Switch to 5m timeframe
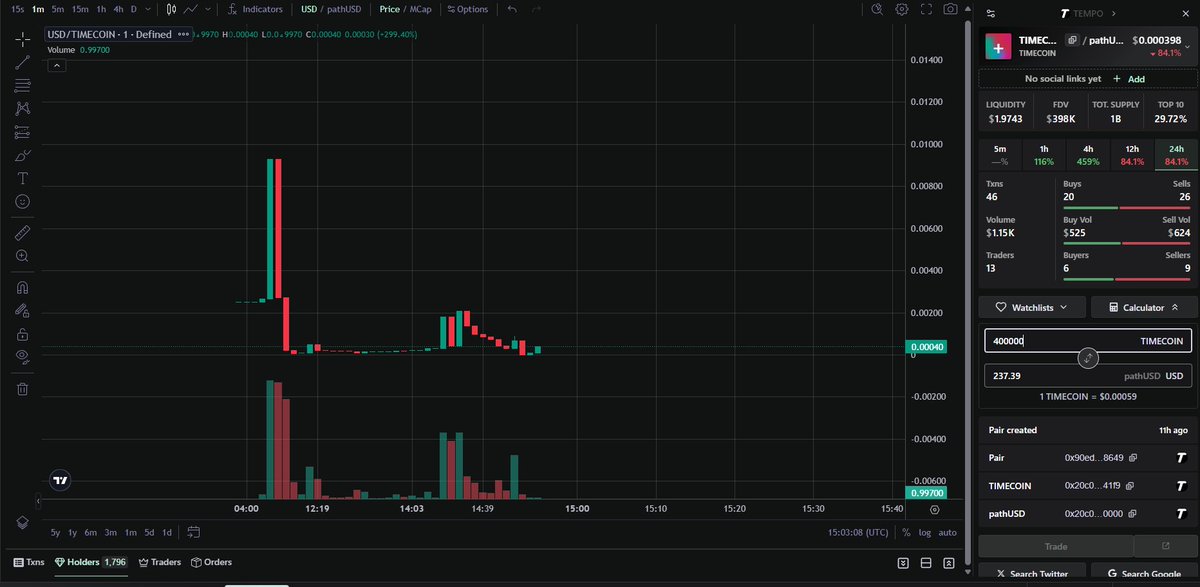1200x587 pixels. (57, 9)
